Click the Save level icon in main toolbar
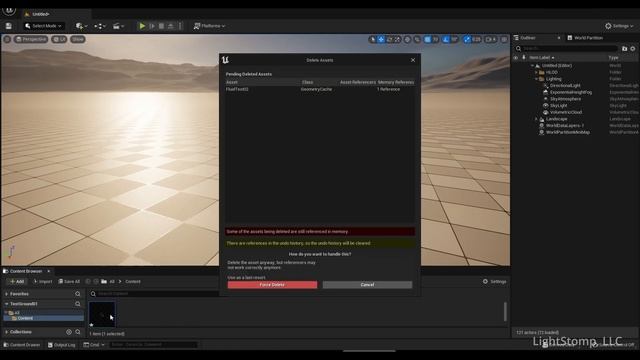The height and width of the screenshot is (360, 640). click(9, 26)
